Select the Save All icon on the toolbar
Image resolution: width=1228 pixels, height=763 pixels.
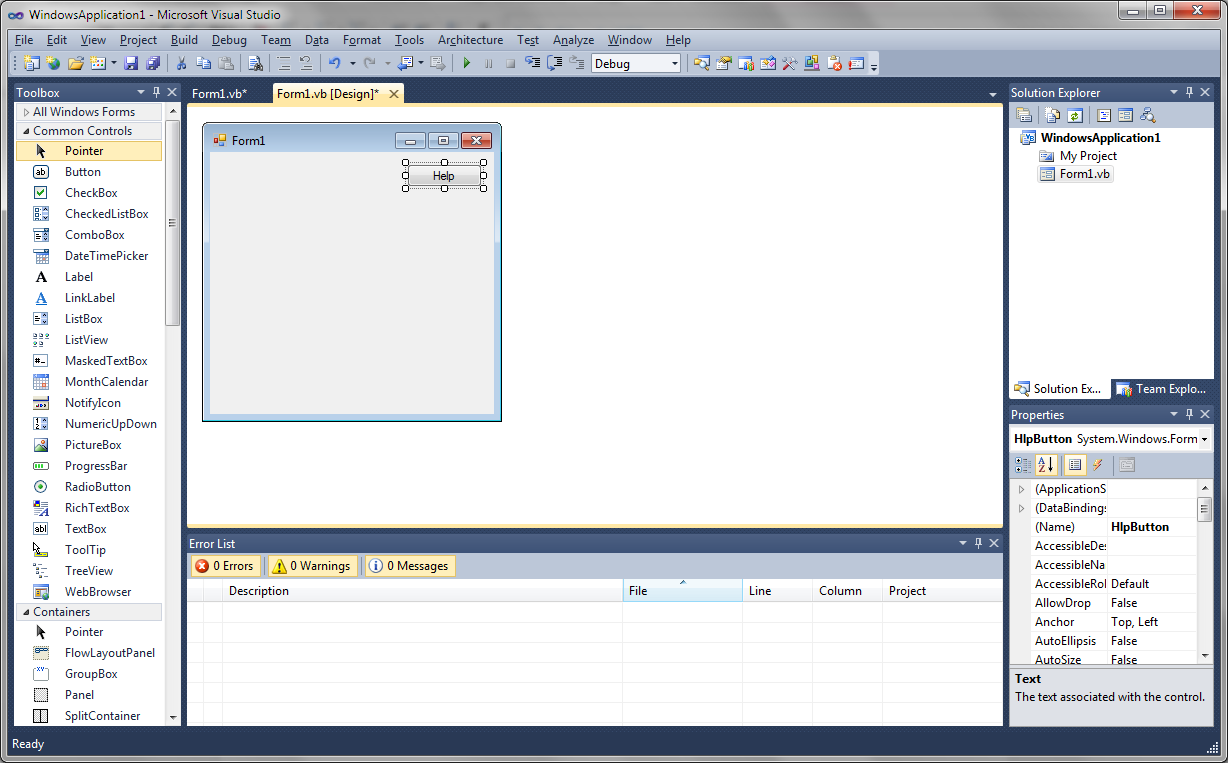[x=152, y=62]
